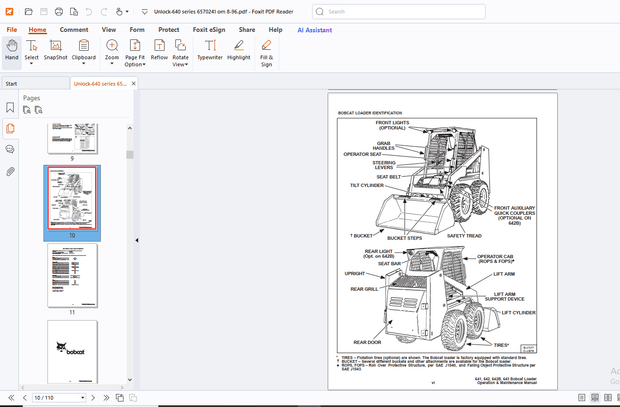
Task: Select the Highlight tool
Action: tap(239, 49)
